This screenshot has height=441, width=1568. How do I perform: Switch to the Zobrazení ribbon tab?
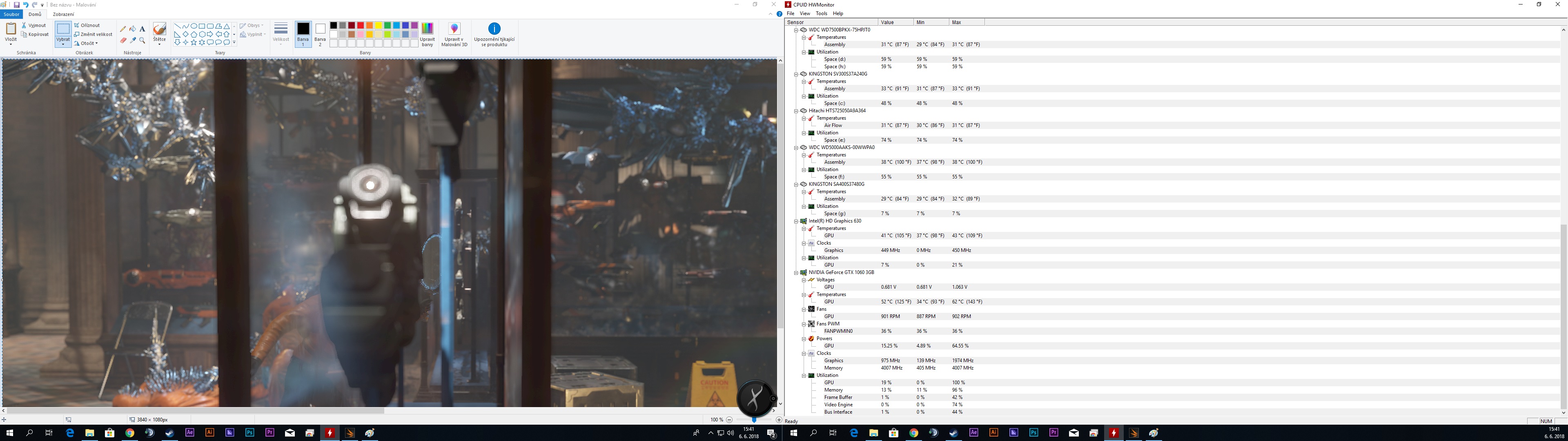(63, 14)
